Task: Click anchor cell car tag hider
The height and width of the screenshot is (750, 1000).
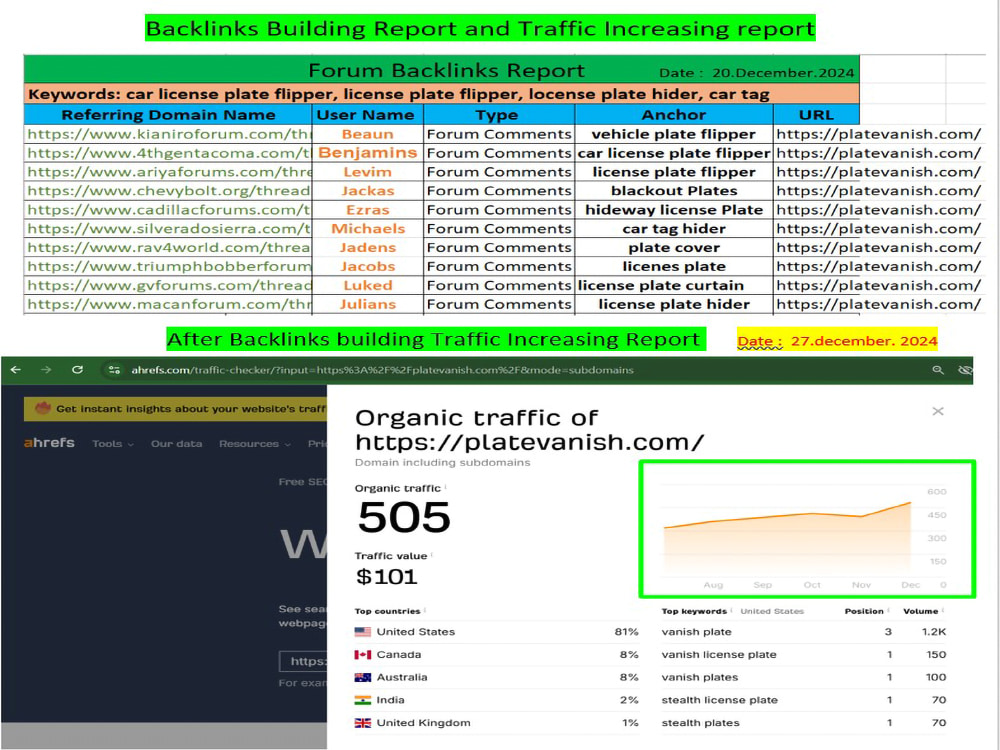Action: (x=674, y=228)
